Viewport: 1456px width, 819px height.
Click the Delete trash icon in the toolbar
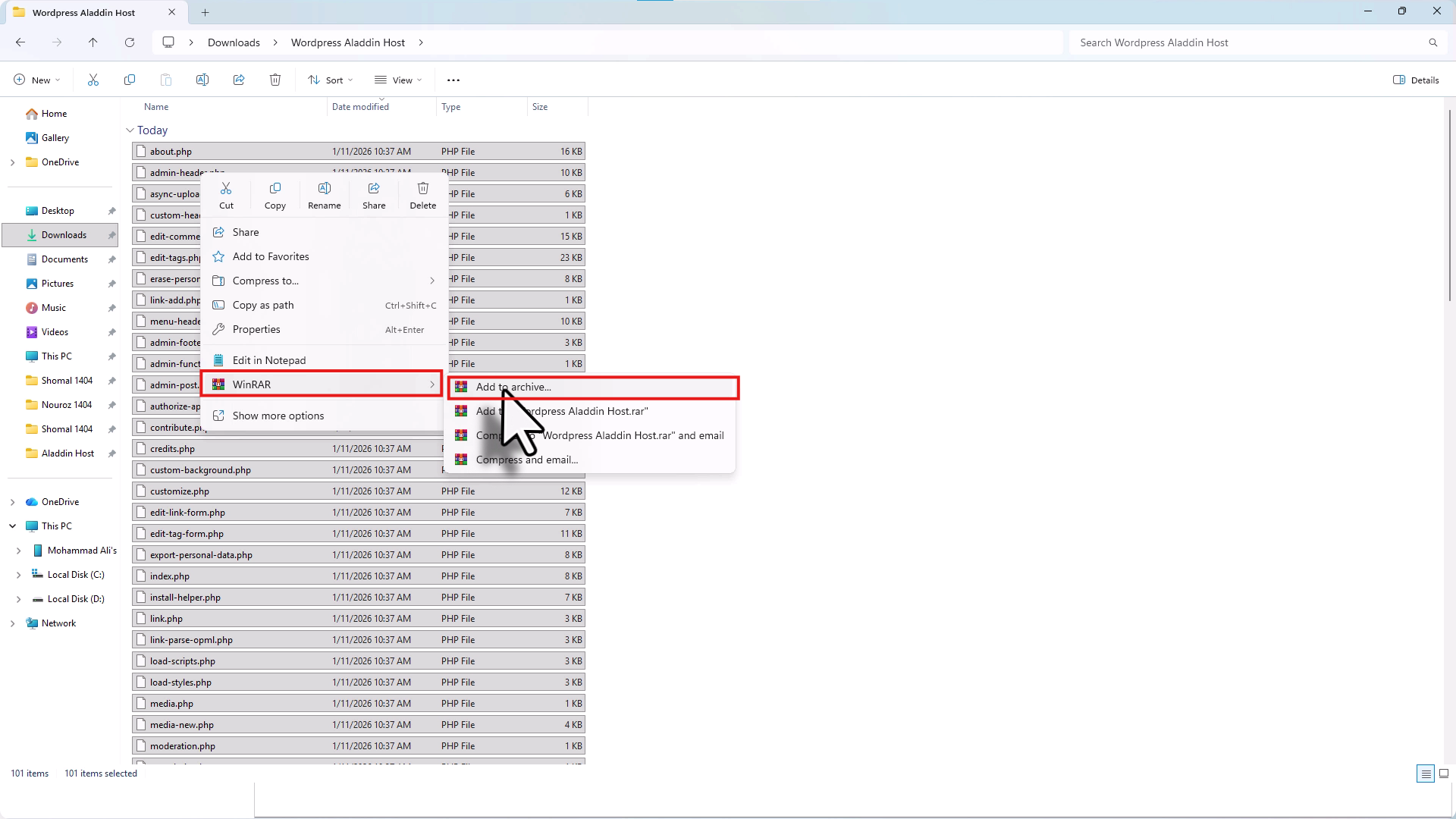click(x=275, y=80)
